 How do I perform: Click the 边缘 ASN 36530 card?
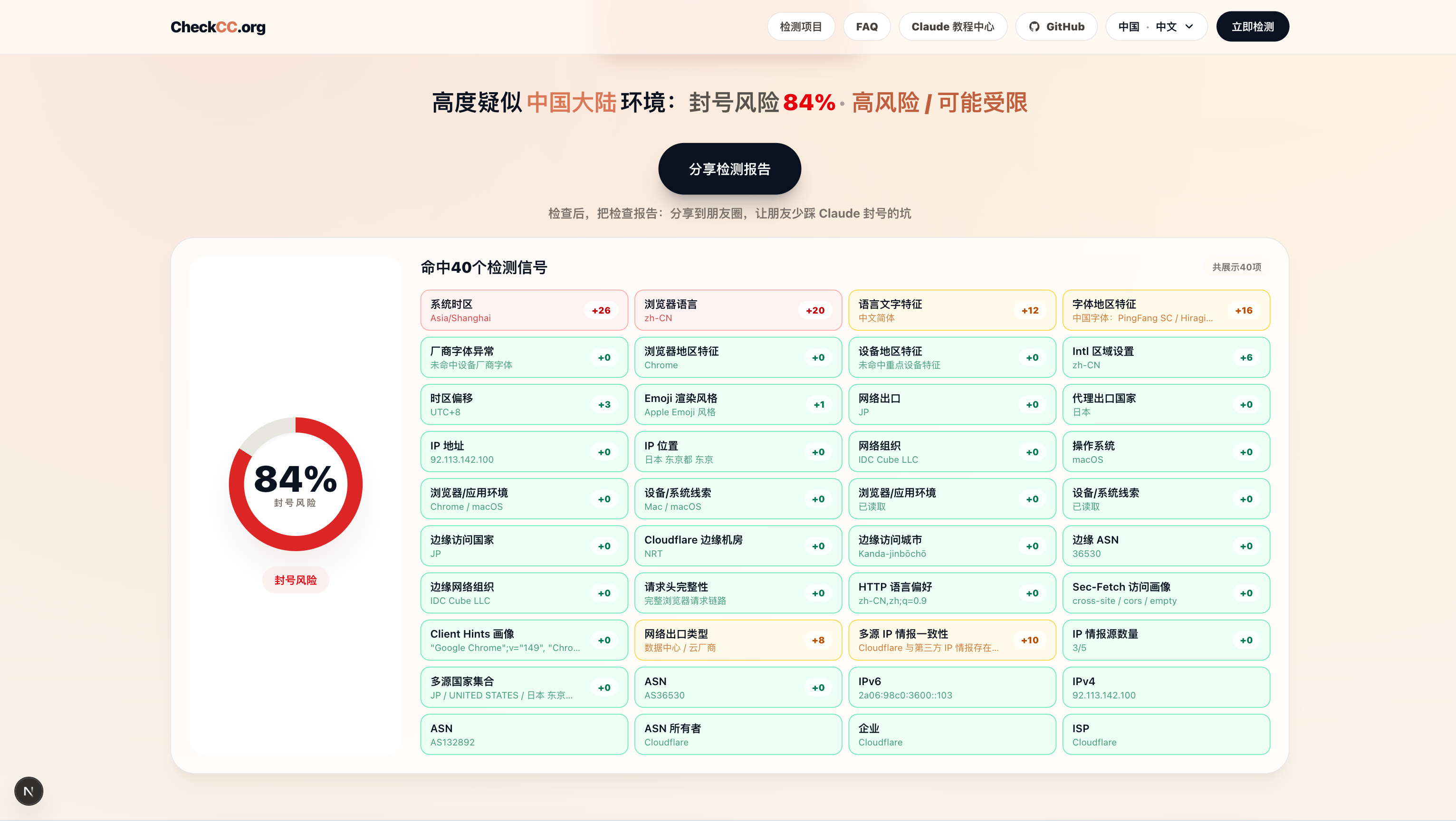(1166, 546)
